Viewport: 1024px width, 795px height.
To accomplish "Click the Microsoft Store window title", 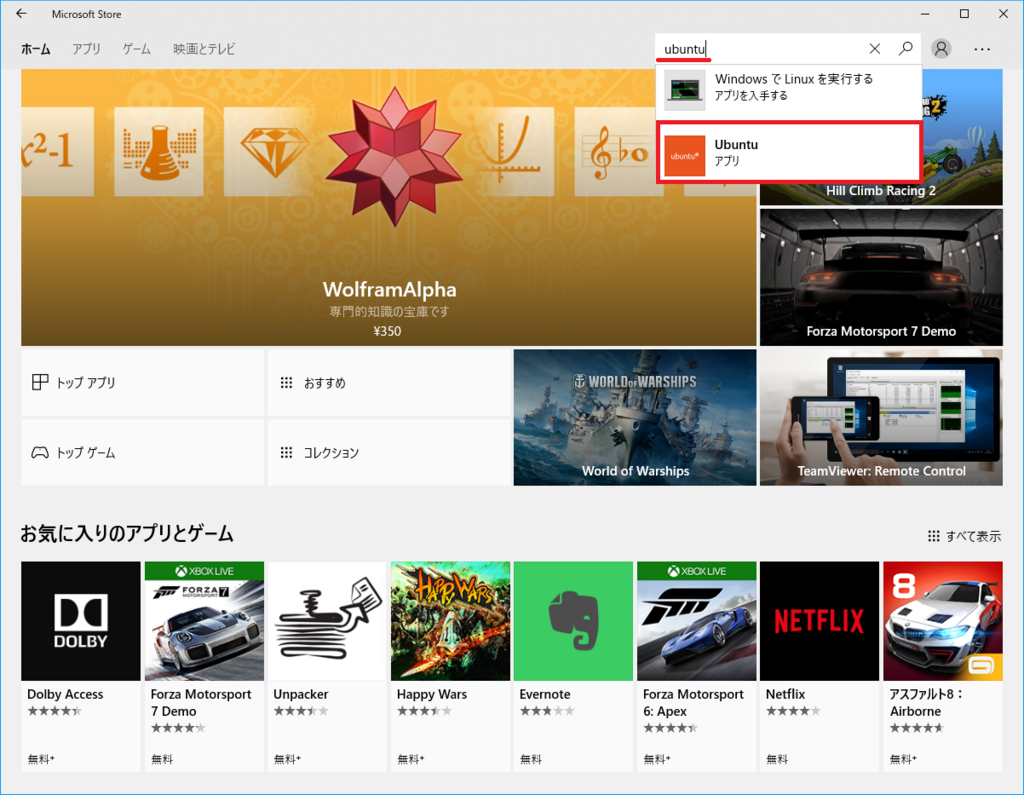I will tap(86, 14).
